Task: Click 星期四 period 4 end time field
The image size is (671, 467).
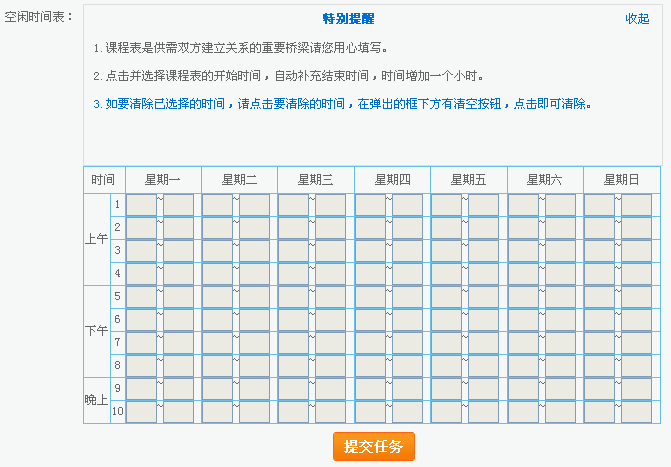Action: [x=407, y=273]
